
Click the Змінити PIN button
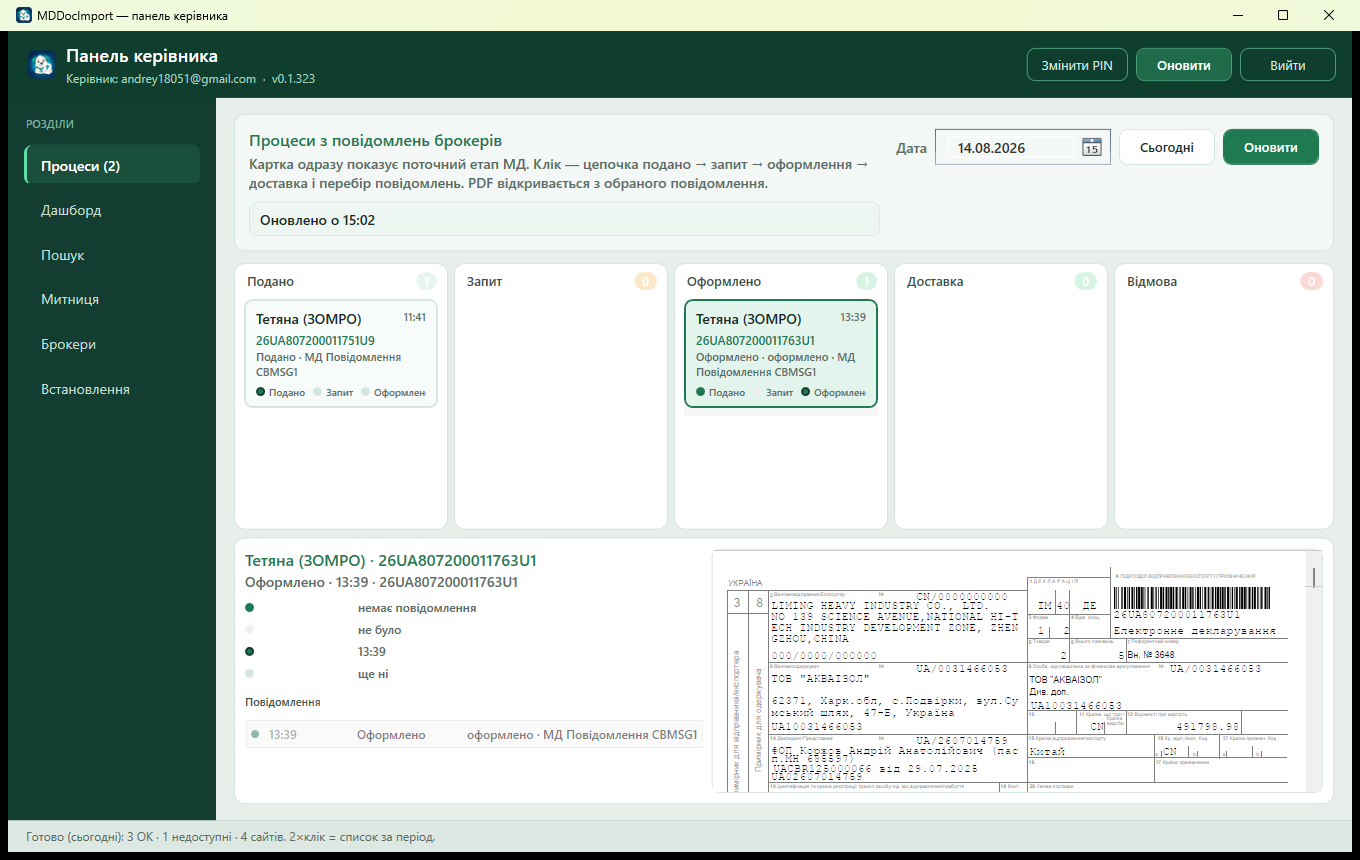[1077, 65]
